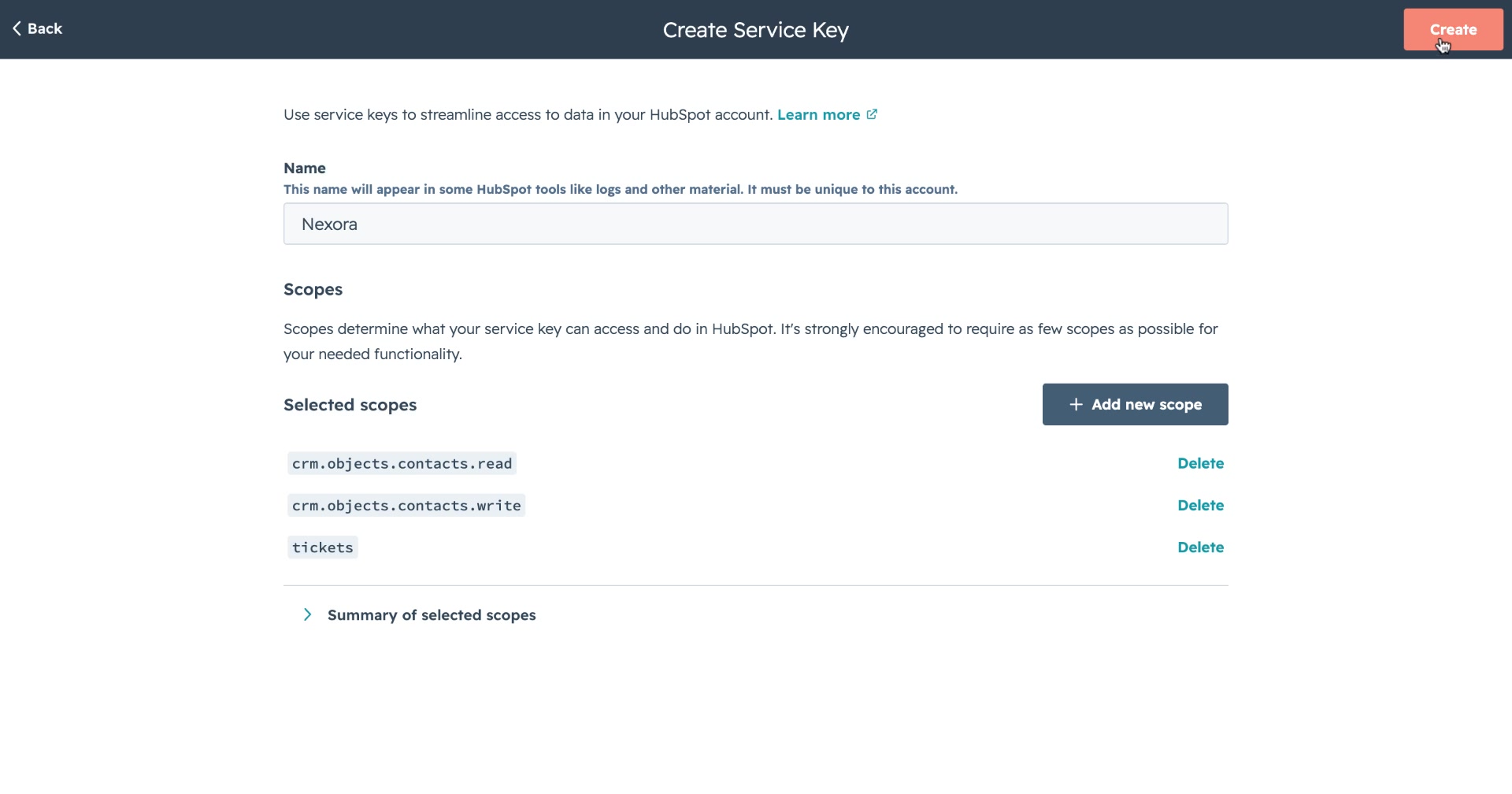This screenshot has width=1512, height=794.
Task: Click the plus icon on Add new scope
Action: (1076, 404)
